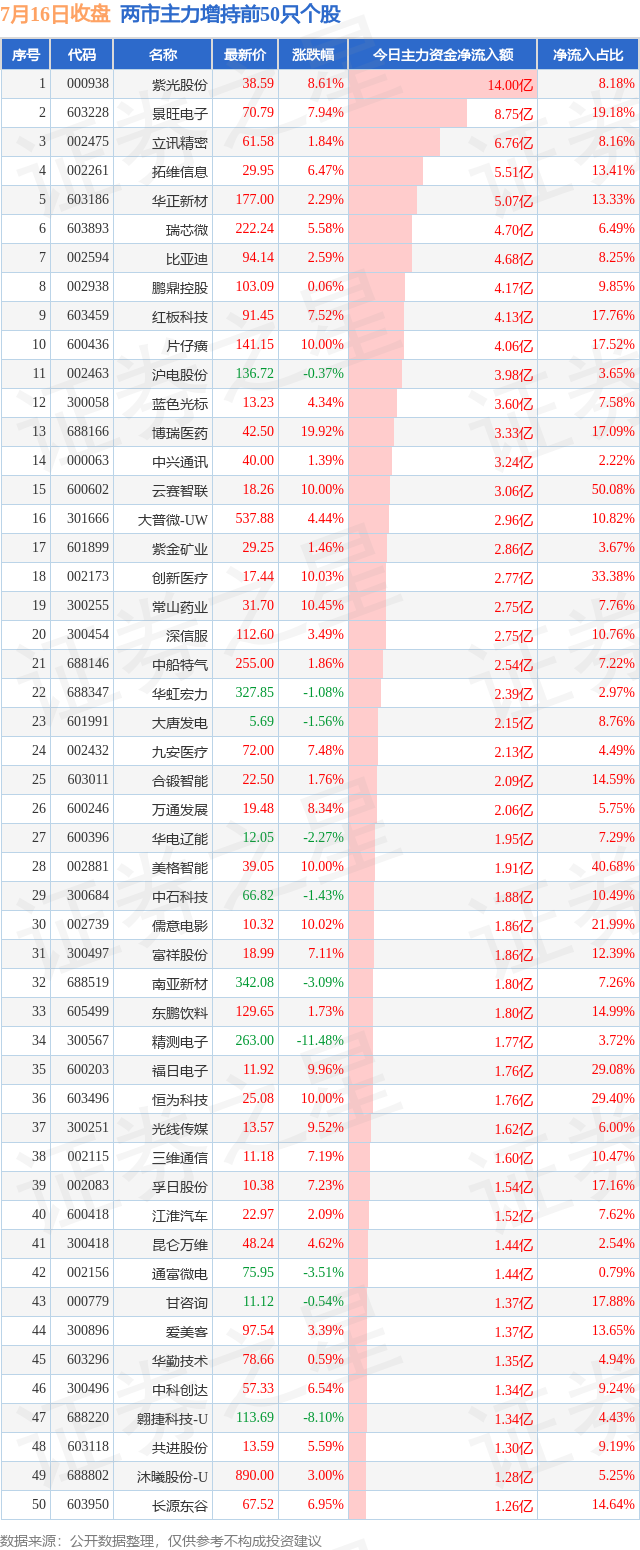Image resolution: width=640 pixels, height=1550 pixels.
Task: Click the 序号 column header
Action: [26, 55]
